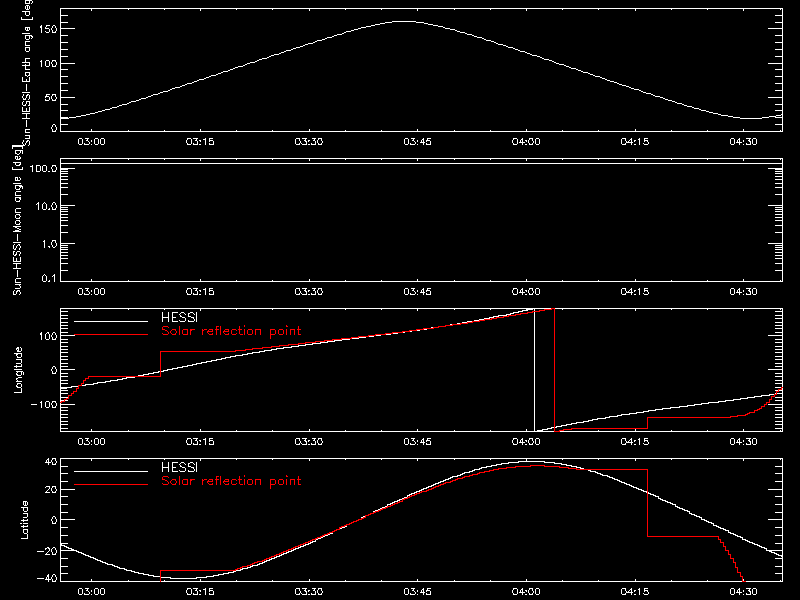This screenshot has width=800, height=600.
Task: Click 03:45 time label under Earth angle plot
Action: tap(417, 142)
